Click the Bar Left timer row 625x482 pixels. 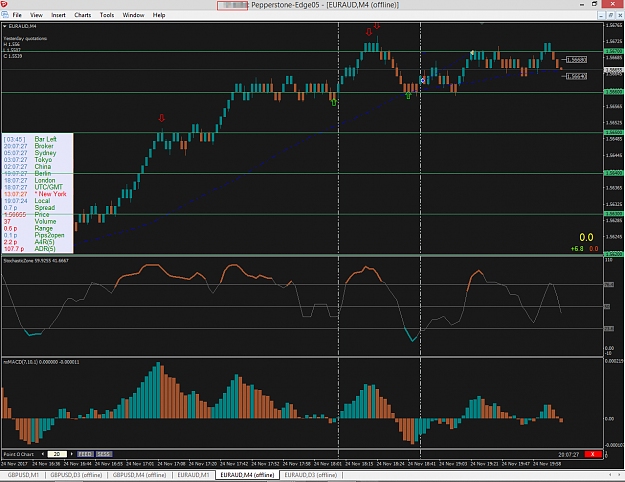(30, 139)
